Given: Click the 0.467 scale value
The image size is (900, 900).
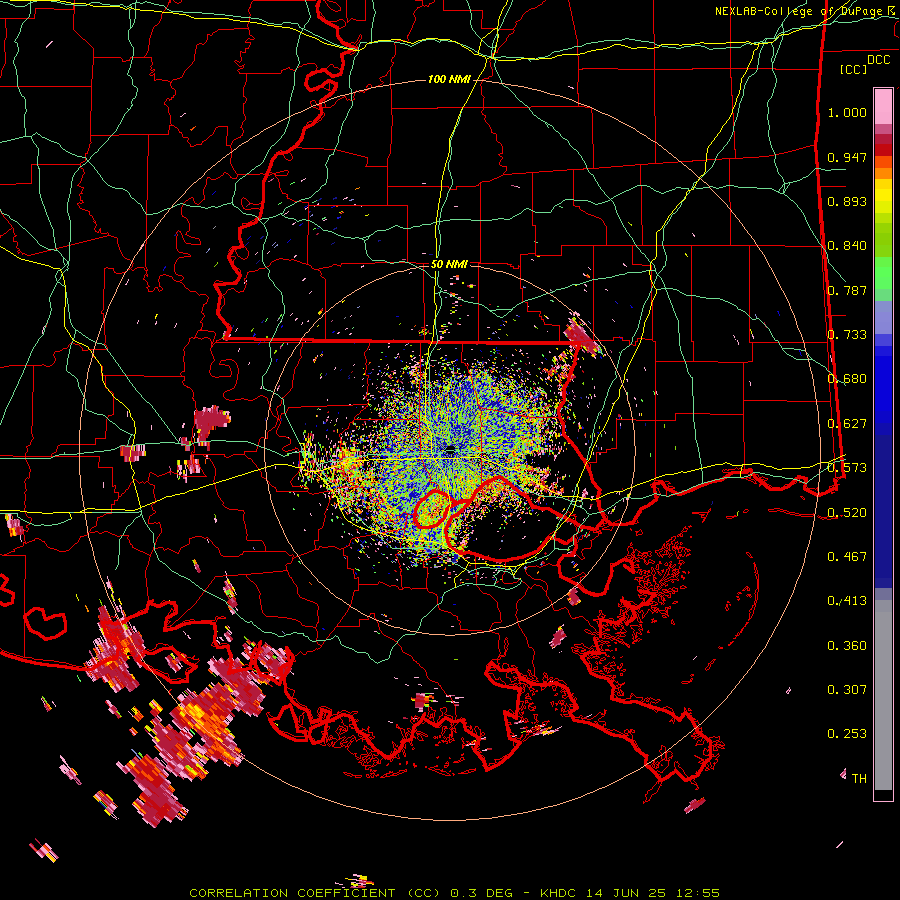Looking at the screenshot, I should 847,557.
